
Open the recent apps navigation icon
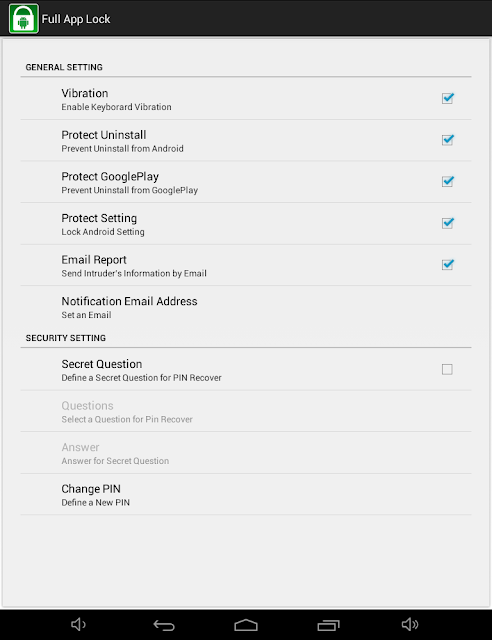coord(328,625)
